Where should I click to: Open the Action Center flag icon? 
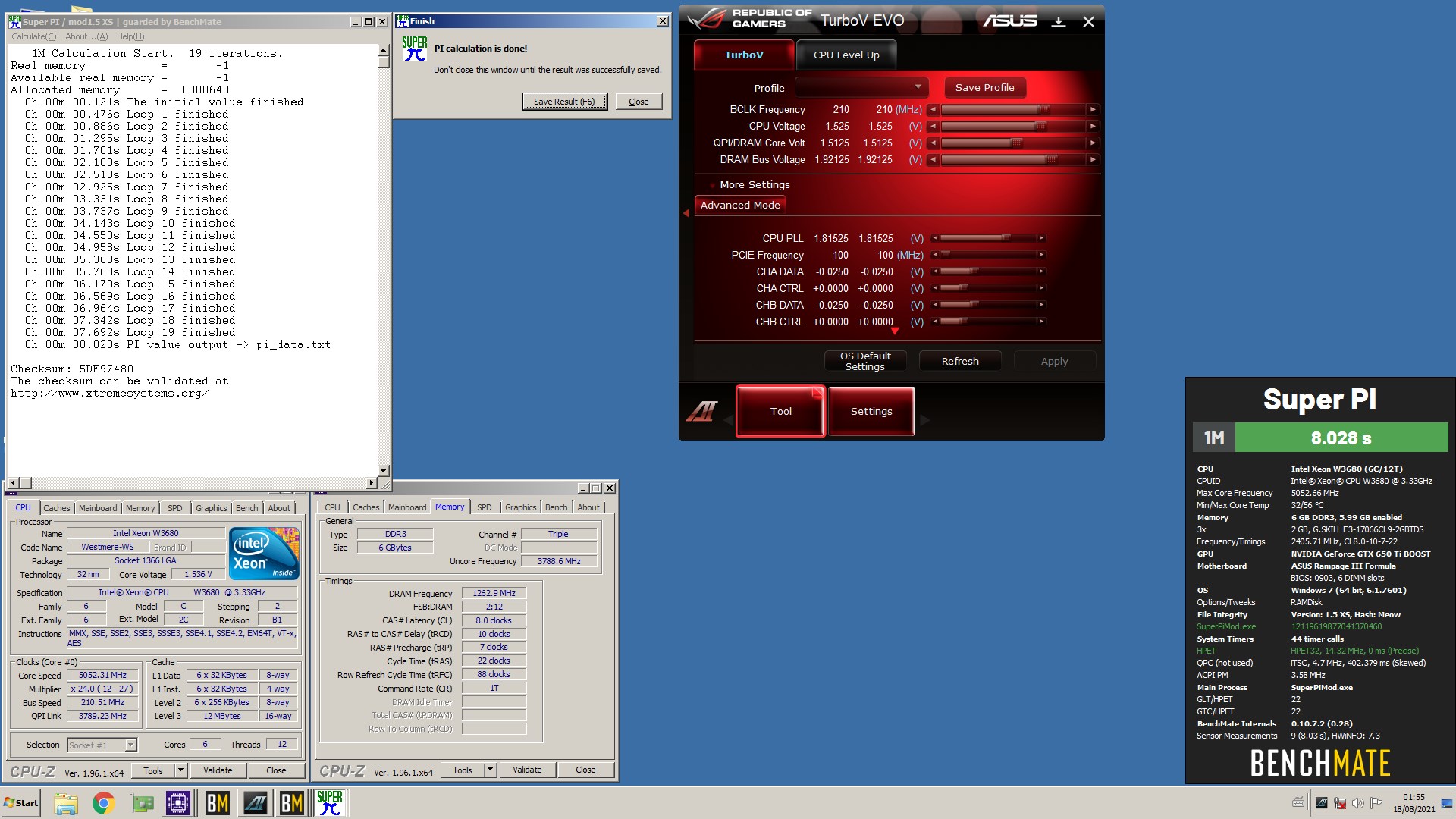coord(1376,803)
